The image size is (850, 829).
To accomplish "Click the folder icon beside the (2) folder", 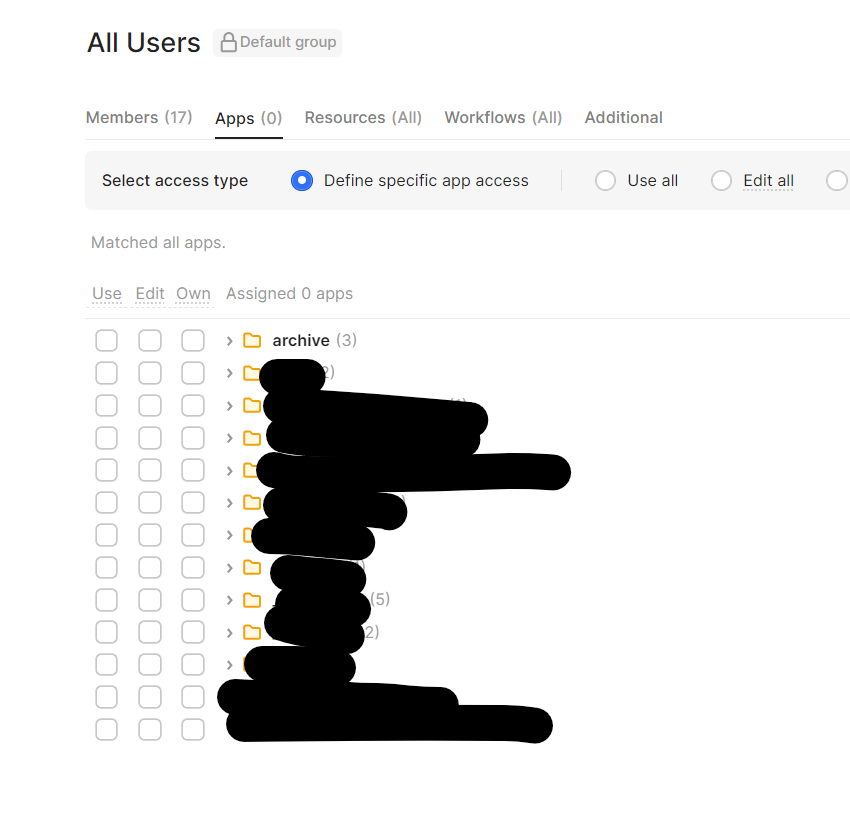I will point(251,632).
